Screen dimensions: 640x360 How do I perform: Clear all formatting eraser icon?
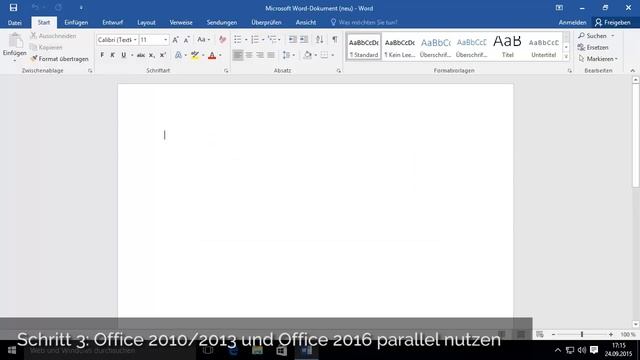click(x=222, y=40)
